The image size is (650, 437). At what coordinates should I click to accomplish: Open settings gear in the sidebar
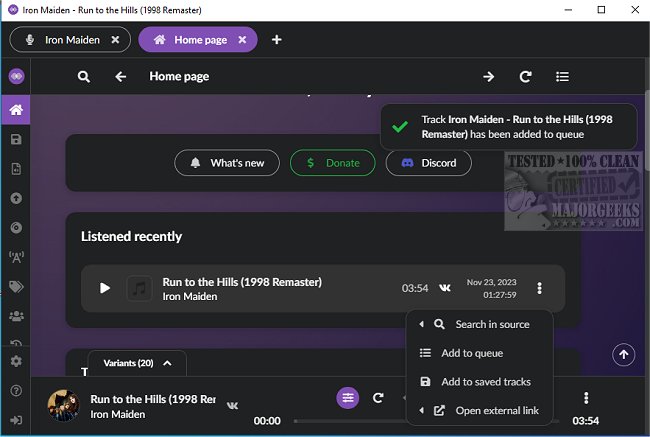(16, 361)
